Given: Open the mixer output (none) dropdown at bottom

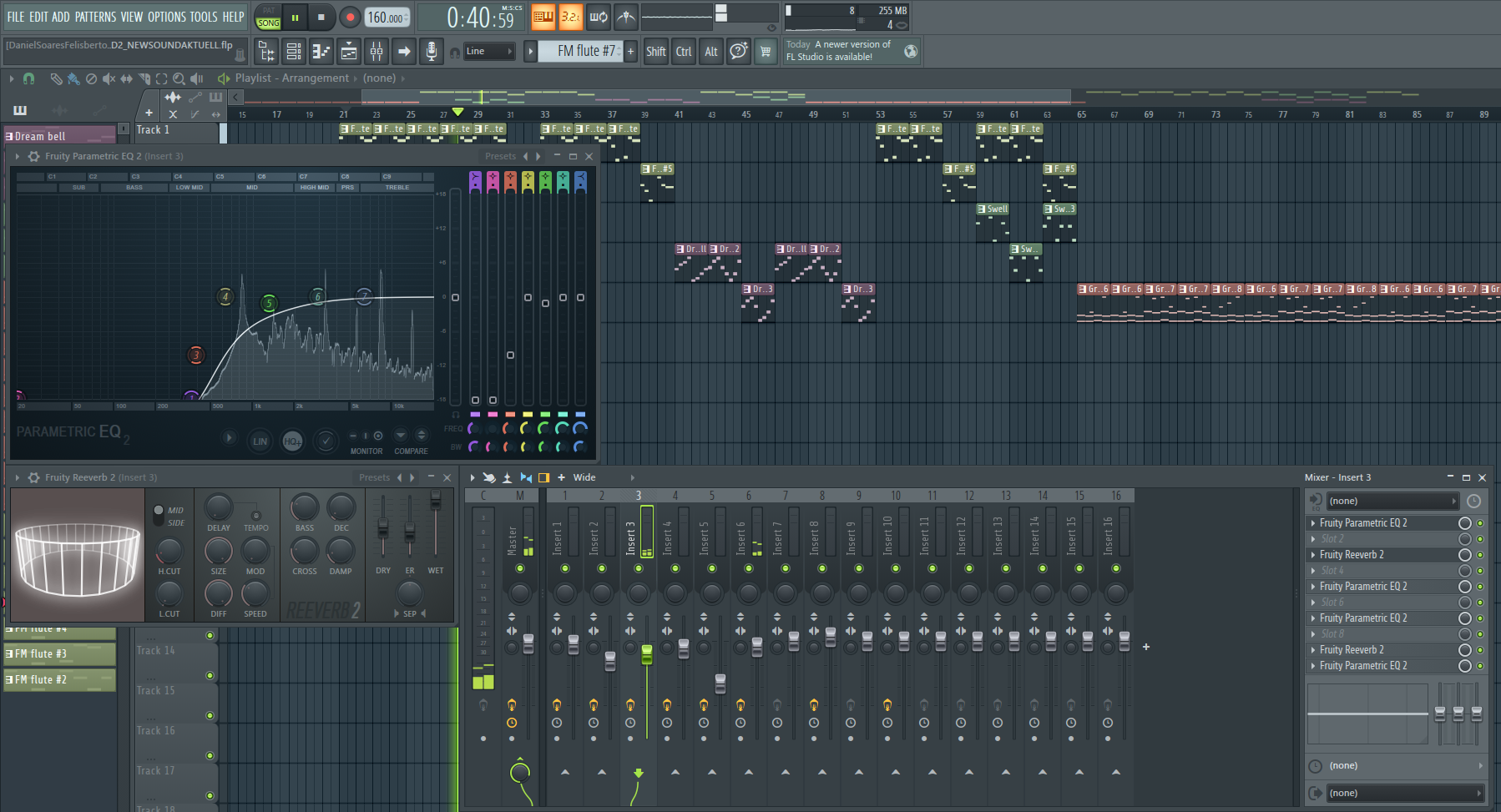Looking at the screenshot, I should [1405, 793].
